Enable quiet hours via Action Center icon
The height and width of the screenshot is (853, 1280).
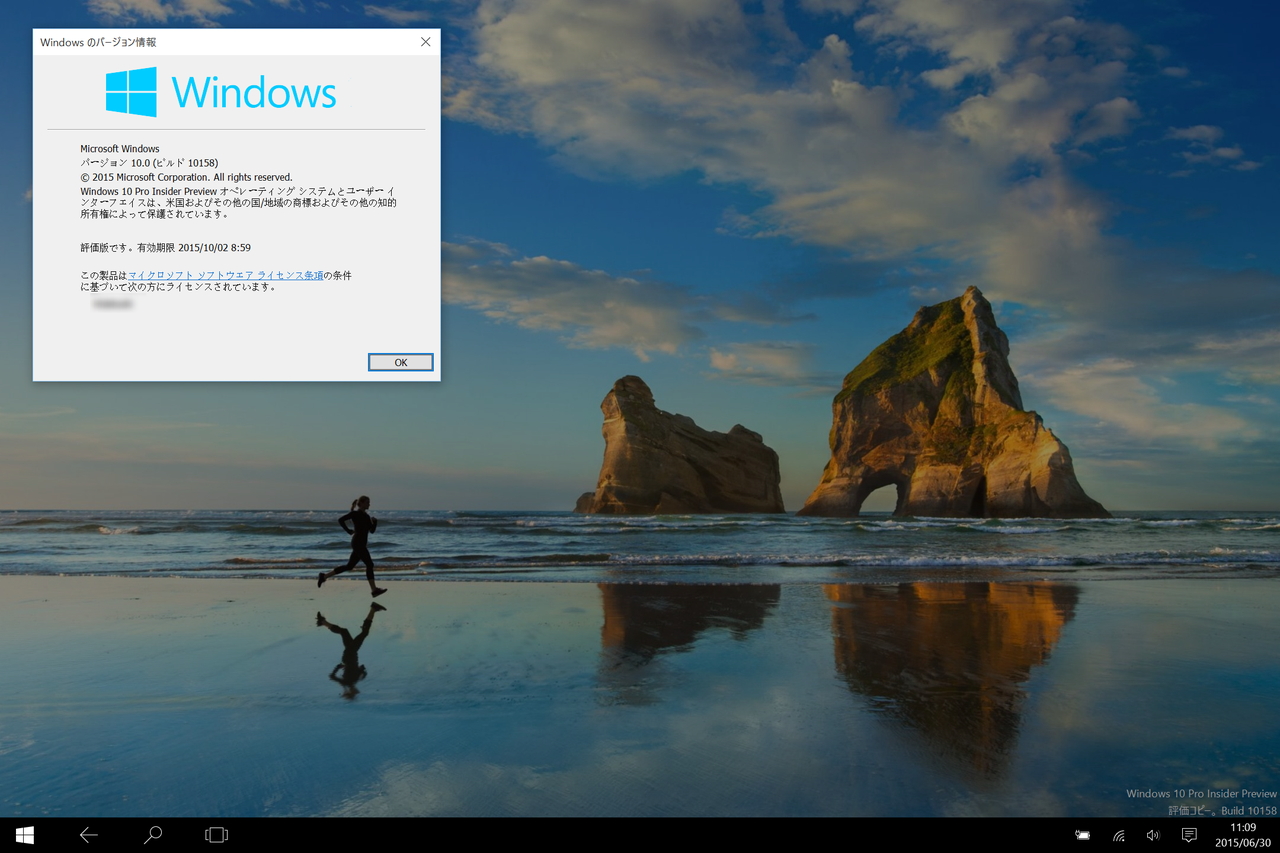(x=1188, y=835)
